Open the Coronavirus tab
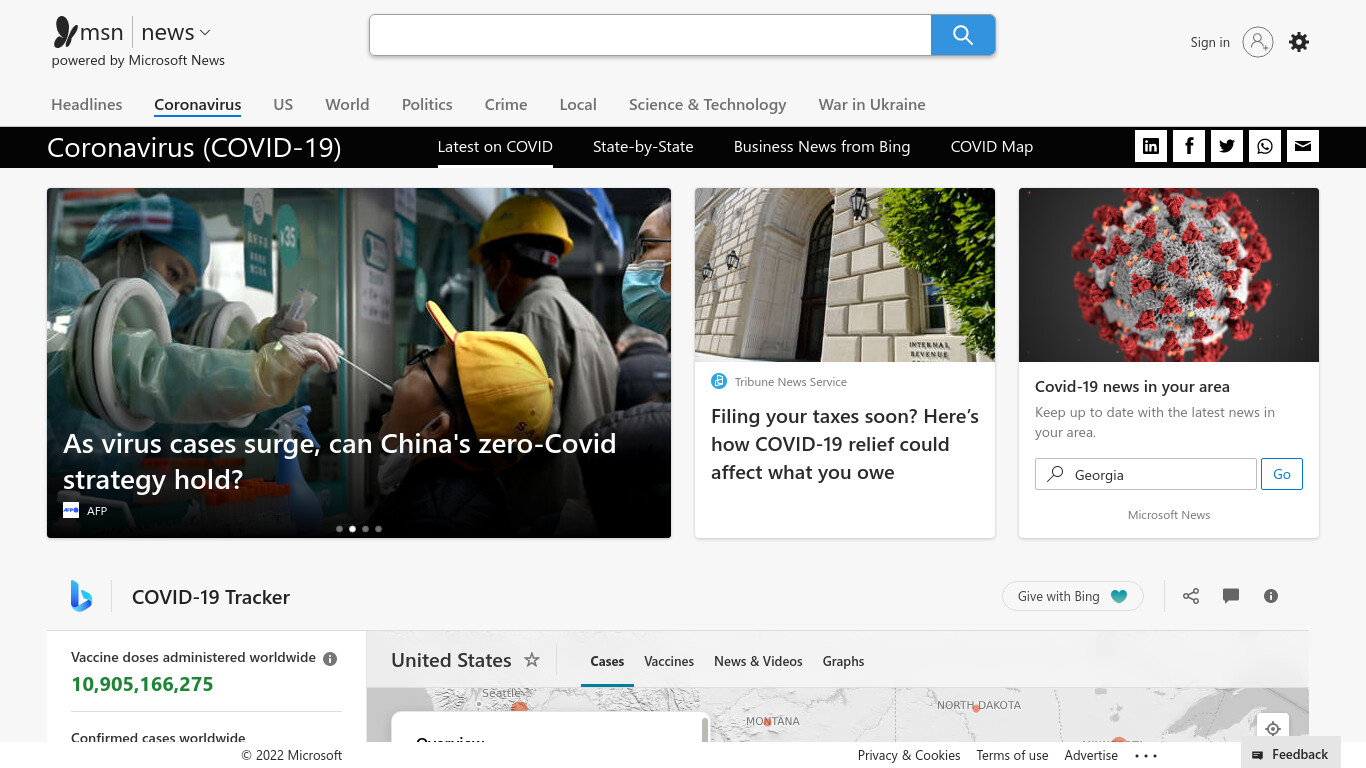 click(198, 104)
